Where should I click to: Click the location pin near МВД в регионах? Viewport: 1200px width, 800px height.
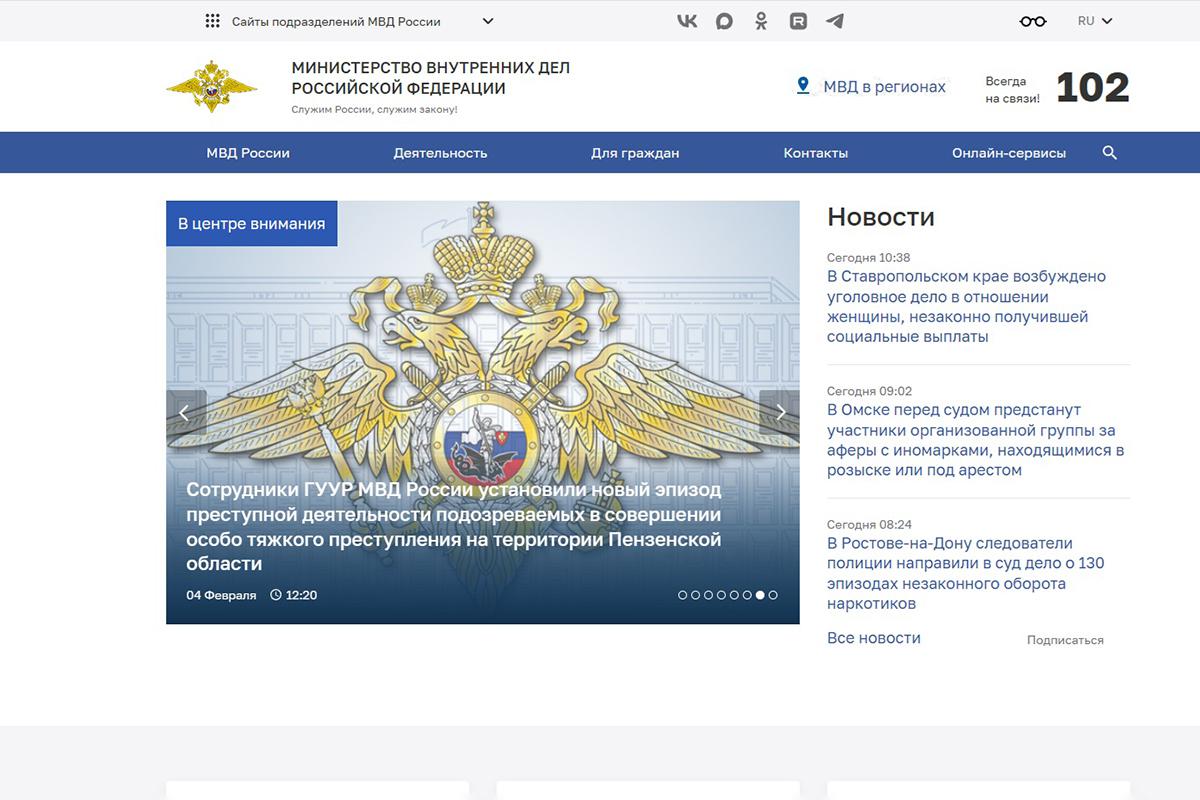click(802, 86)
